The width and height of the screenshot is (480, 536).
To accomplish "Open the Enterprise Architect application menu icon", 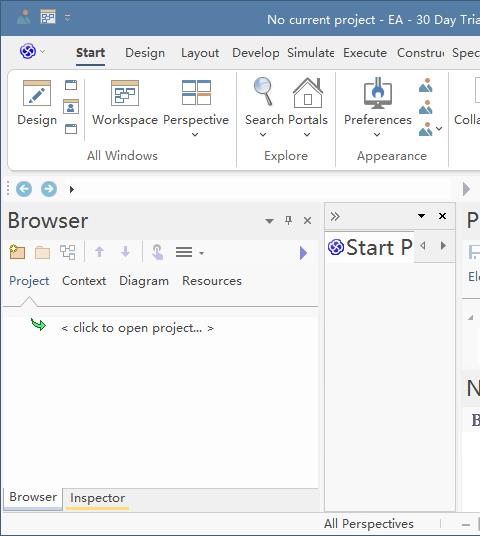I will pyautogui.click(x=28, y=52).
